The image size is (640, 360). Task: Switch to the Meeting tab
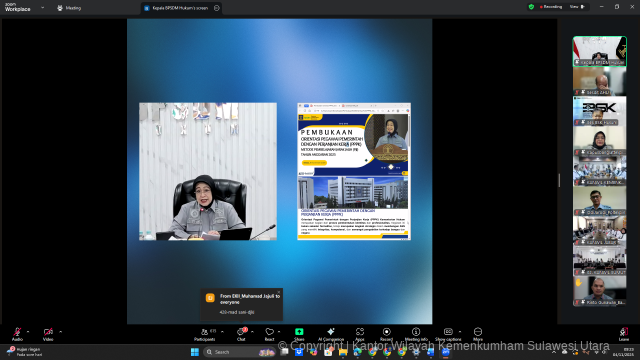click(69, 8)
